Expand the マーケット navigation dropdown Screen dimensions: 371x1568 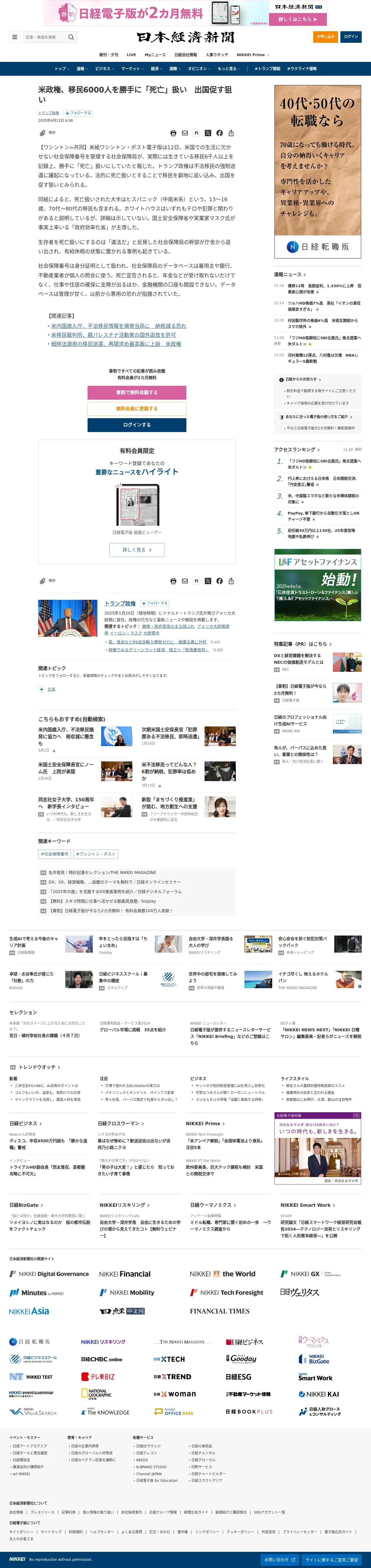point(133,69)
